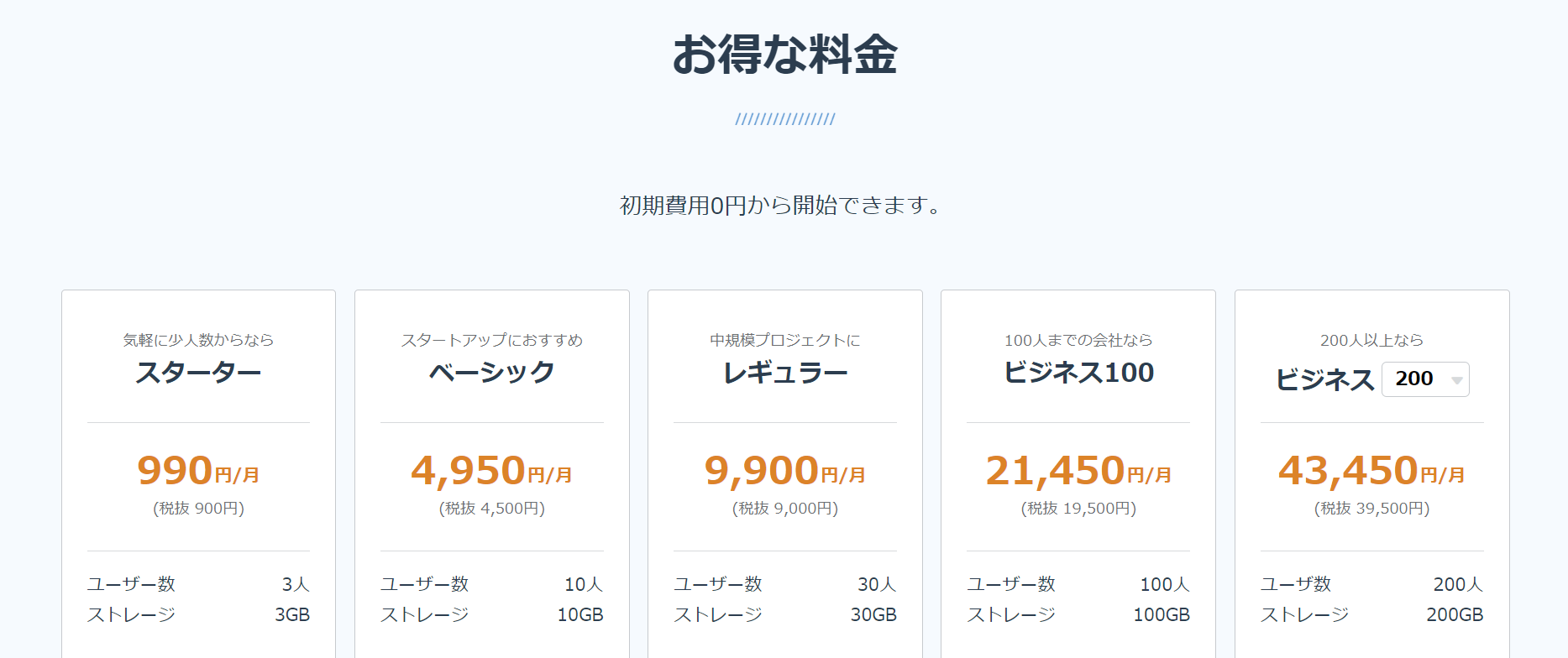The image size is (1568, 658).
Task: Select the レギュラー plan title
Action: point(784,373)
